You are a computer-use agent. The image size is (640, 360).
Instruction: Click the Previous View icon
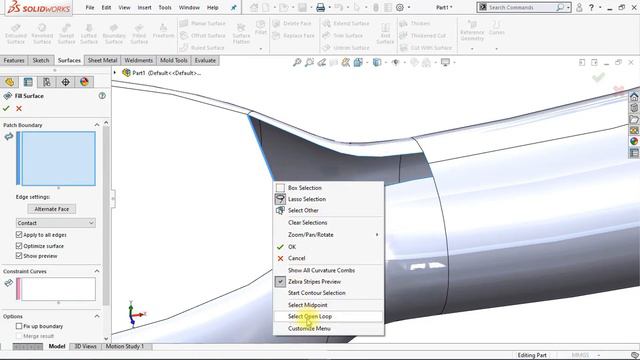point(322,62)
